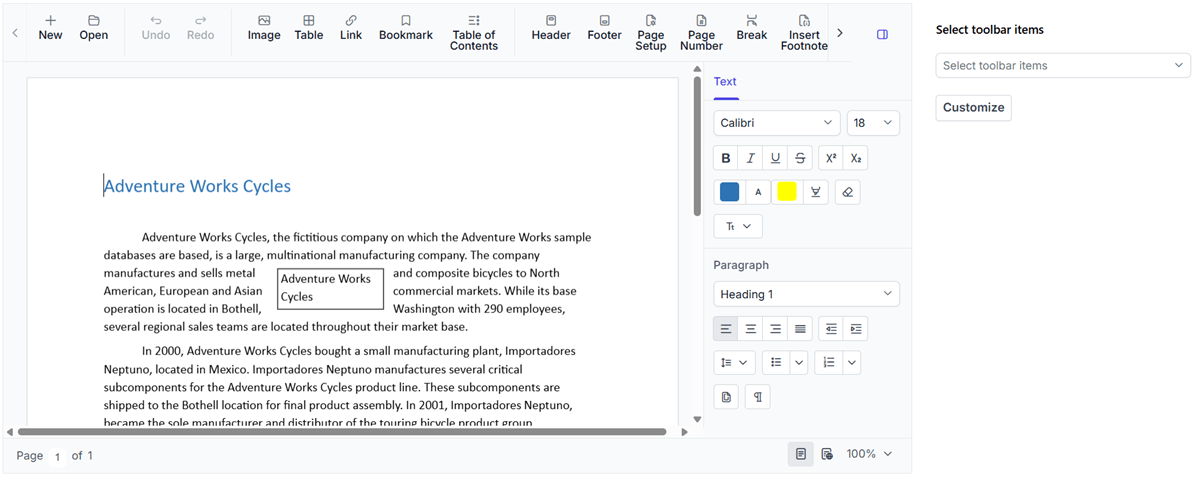Clear all formatting with eraser icon
This screenshot has height=478, width=1200.
coord(848,192)
